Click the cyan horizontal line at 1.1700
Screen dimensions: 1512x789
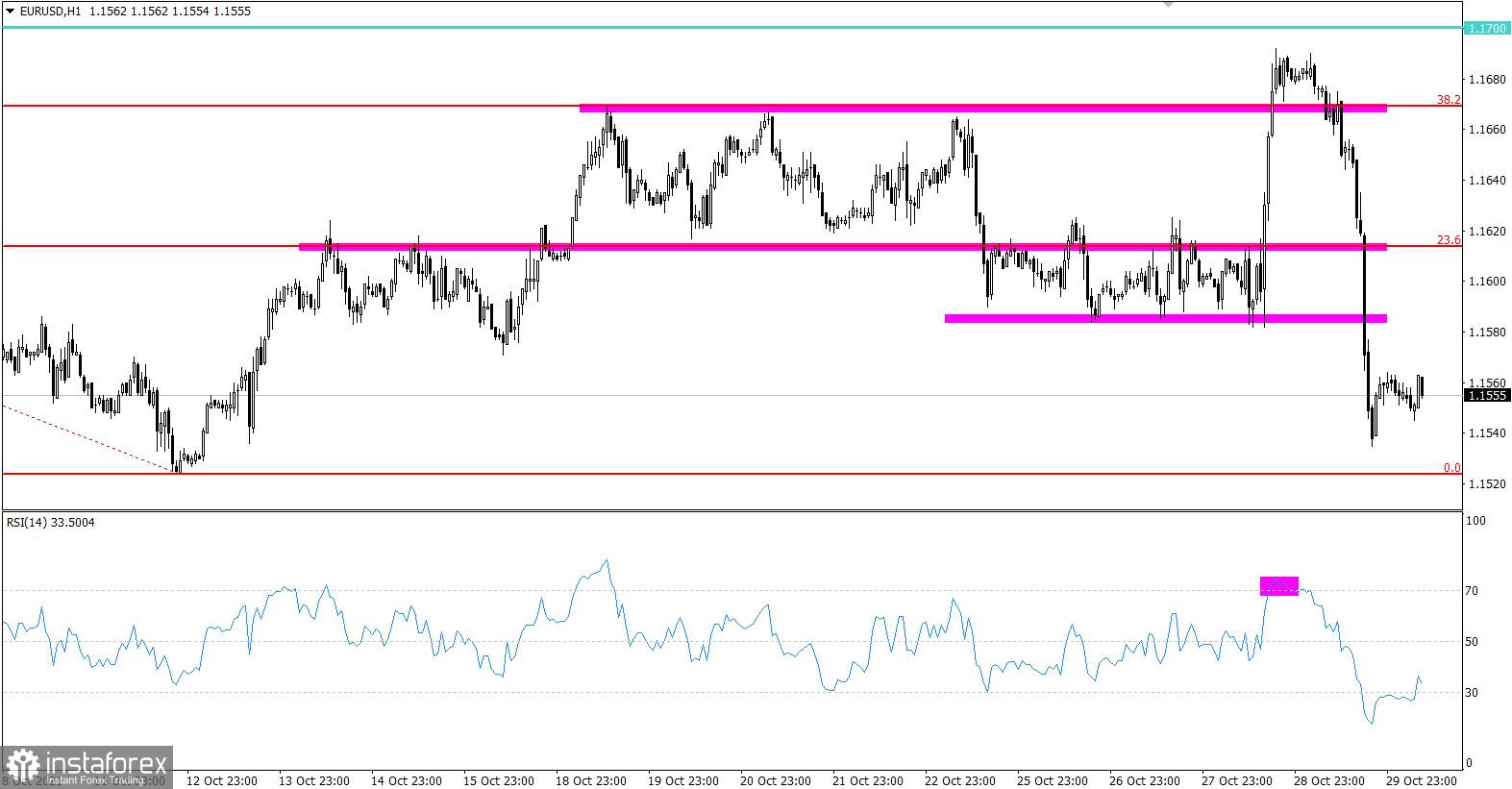tap(731, 27)
